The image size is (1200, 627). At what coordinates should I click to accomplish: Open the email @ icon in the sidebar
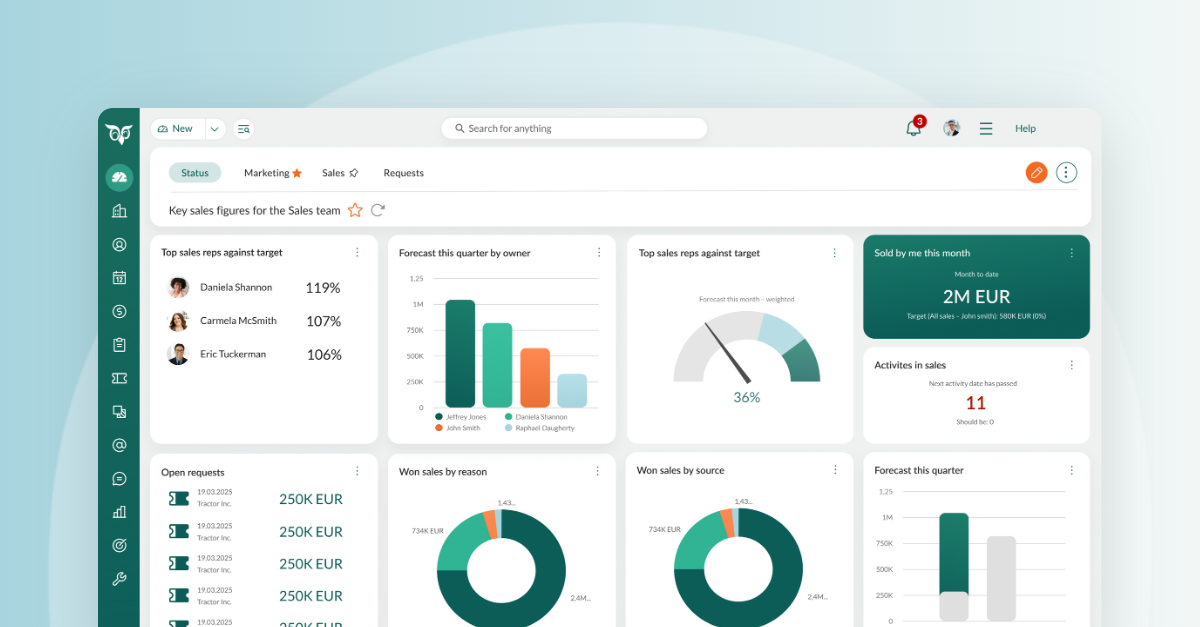[119, 445]
